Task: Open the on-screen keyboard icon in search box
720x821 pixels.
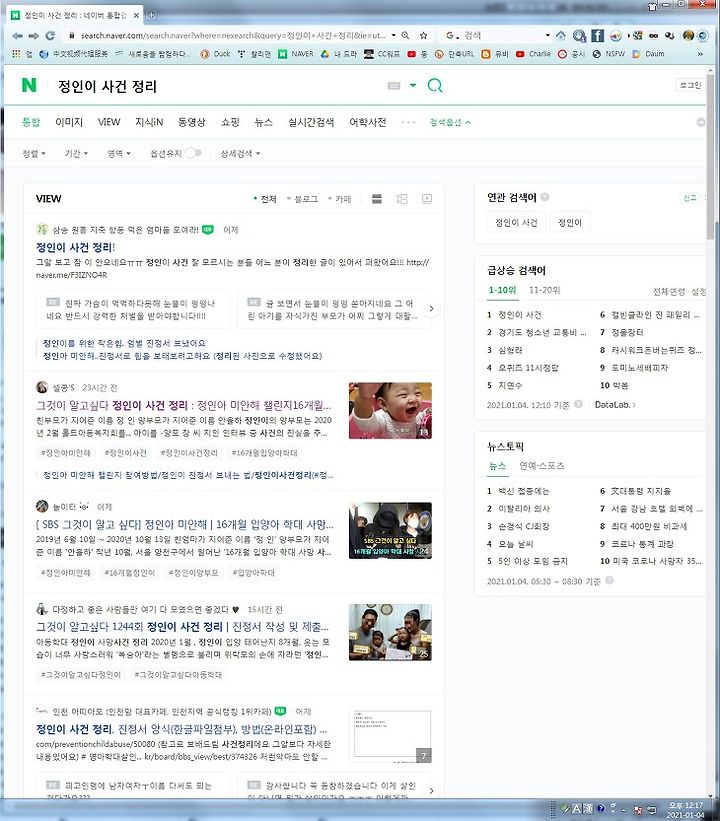Action: pyautogui.click(x=394, y=86)
